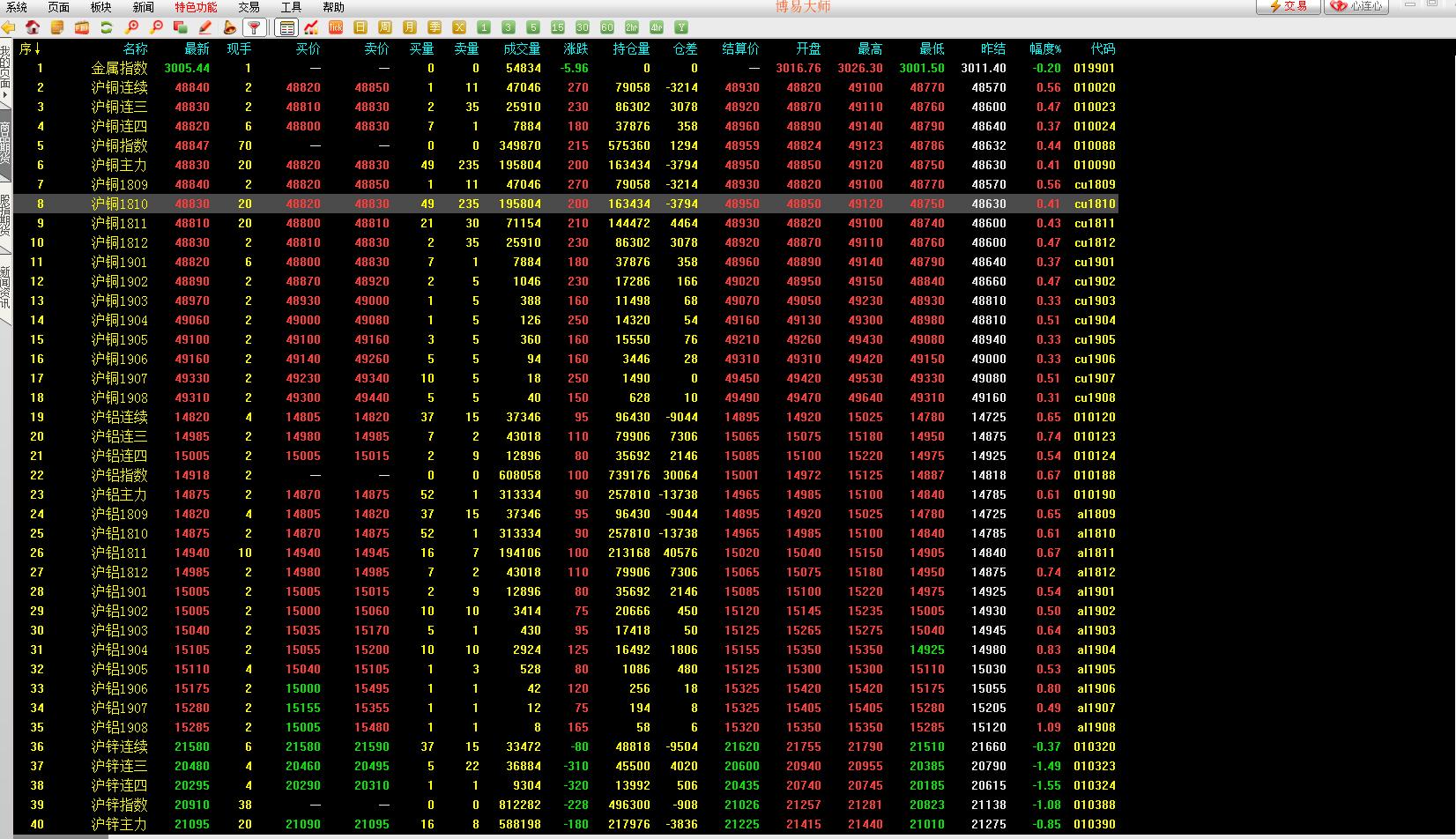Image resolution: width=1456 pixels, height=839 pixels.
Task: Click the back arrow icon
Action: tap(9, 27)
